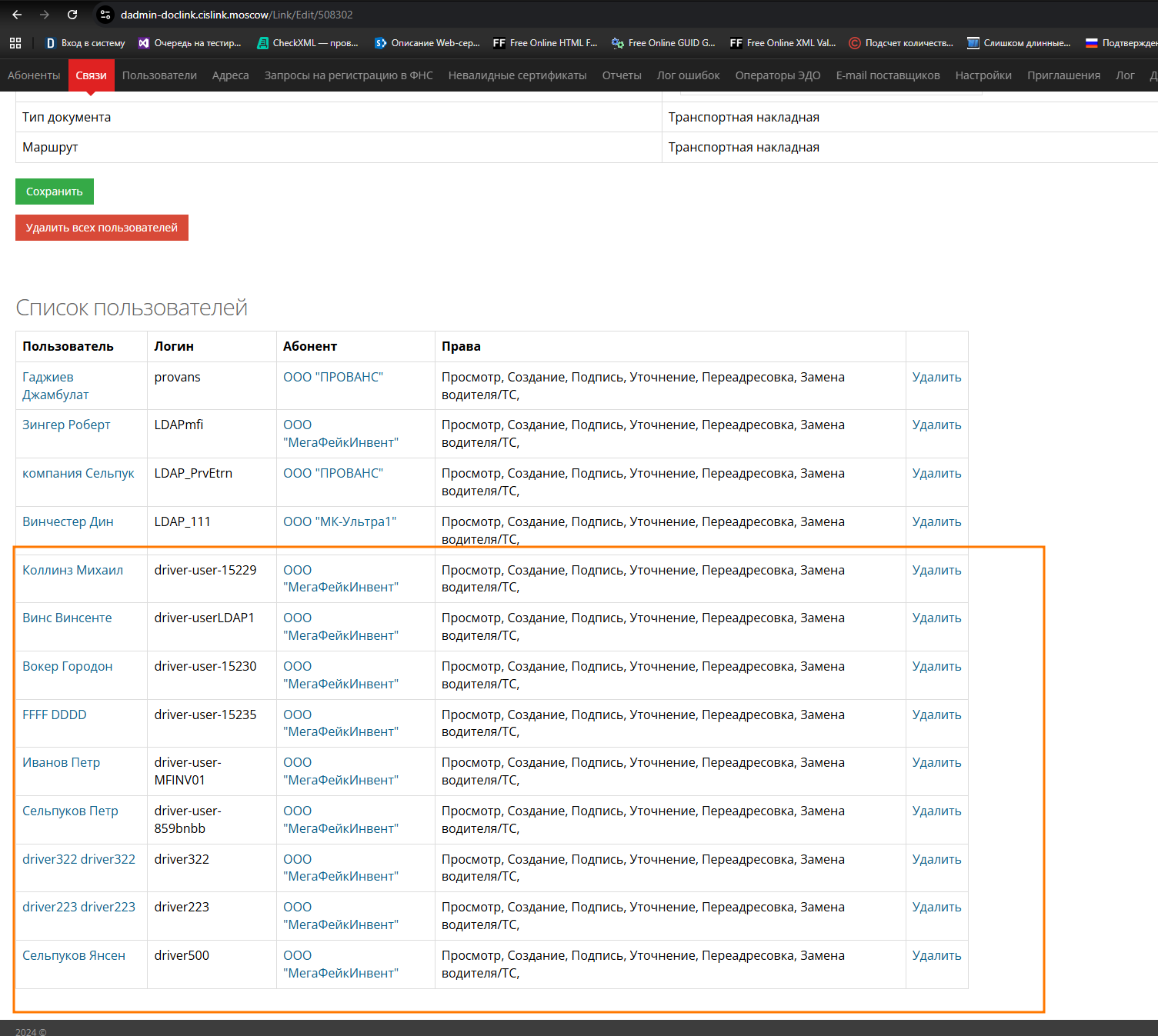Open user link 'driver223 driver223'
This screenshot has height=1036, width=1158.
pyautogui.click(x=78, y=907)
